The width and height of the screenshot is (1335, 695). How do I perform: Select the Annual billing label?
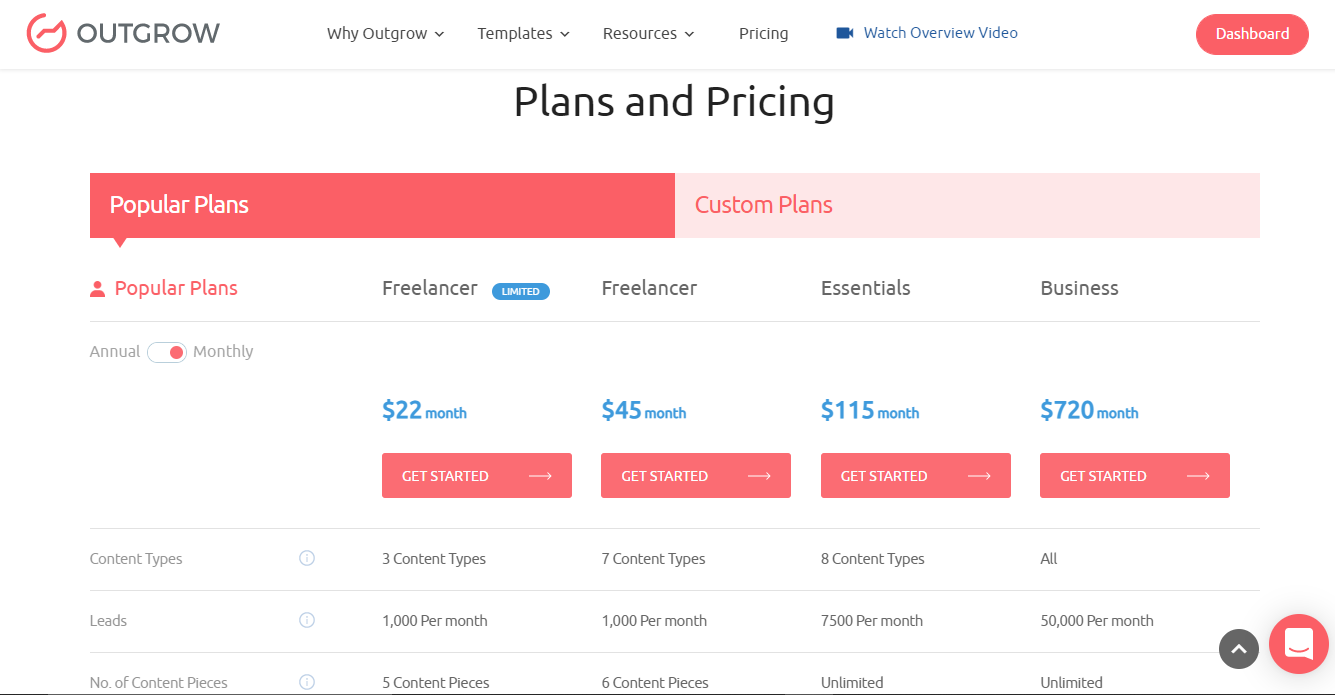pyautogui.click(x=115, y=352)
